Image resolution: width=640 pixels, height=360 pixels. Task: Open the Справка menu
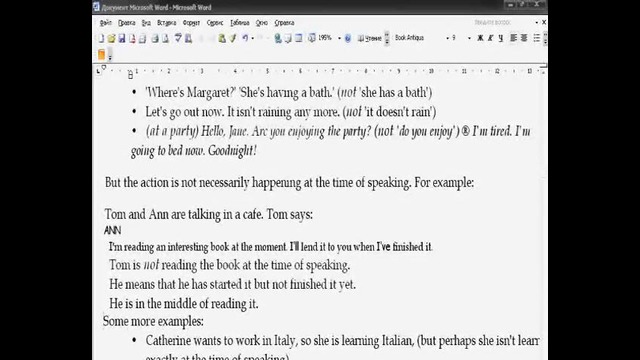pyautogui.click(x=284, y=23)
